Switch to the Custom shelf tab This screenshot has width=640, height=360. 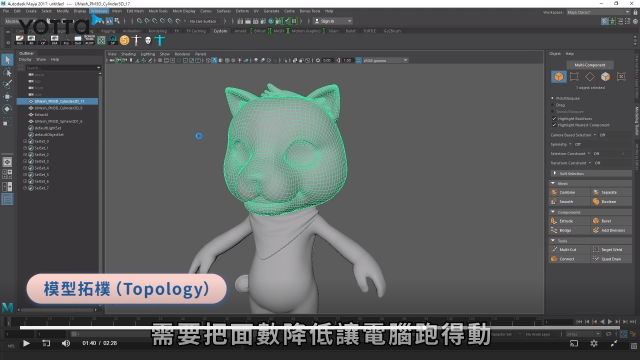pos(220,31)
